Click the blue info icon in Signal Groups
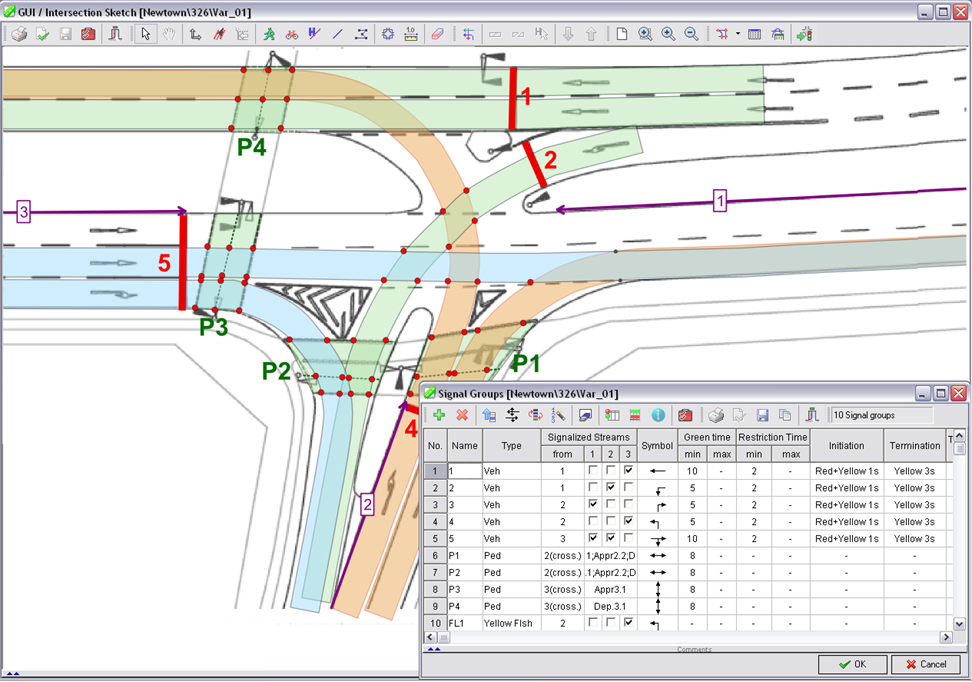Image resolution: width=972 pixels, height=682 pixels. pyautogui.click(x=658, y=415)
